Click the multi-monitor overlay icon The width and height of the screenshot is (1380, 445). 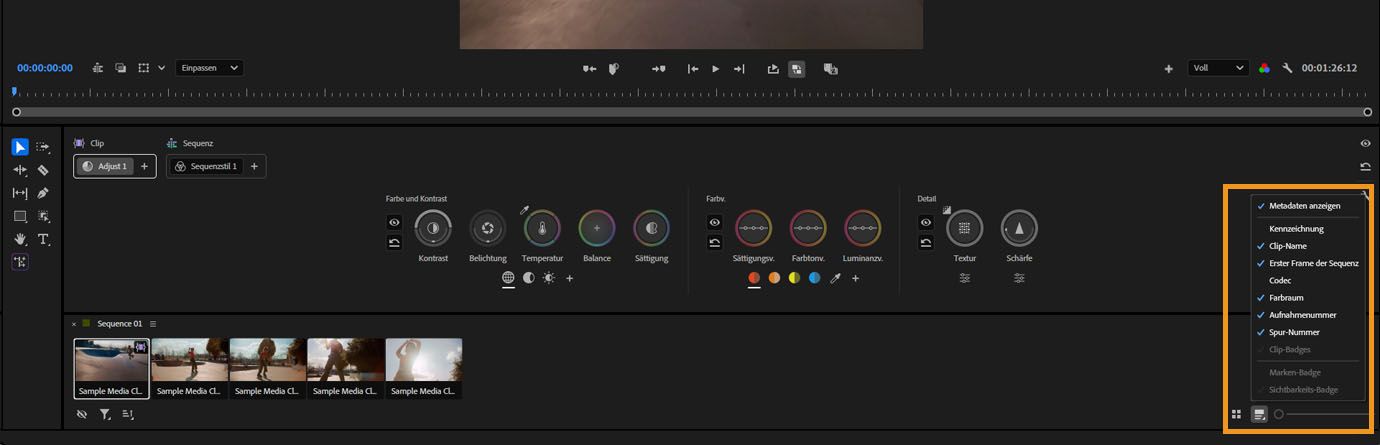click(121, 68)
